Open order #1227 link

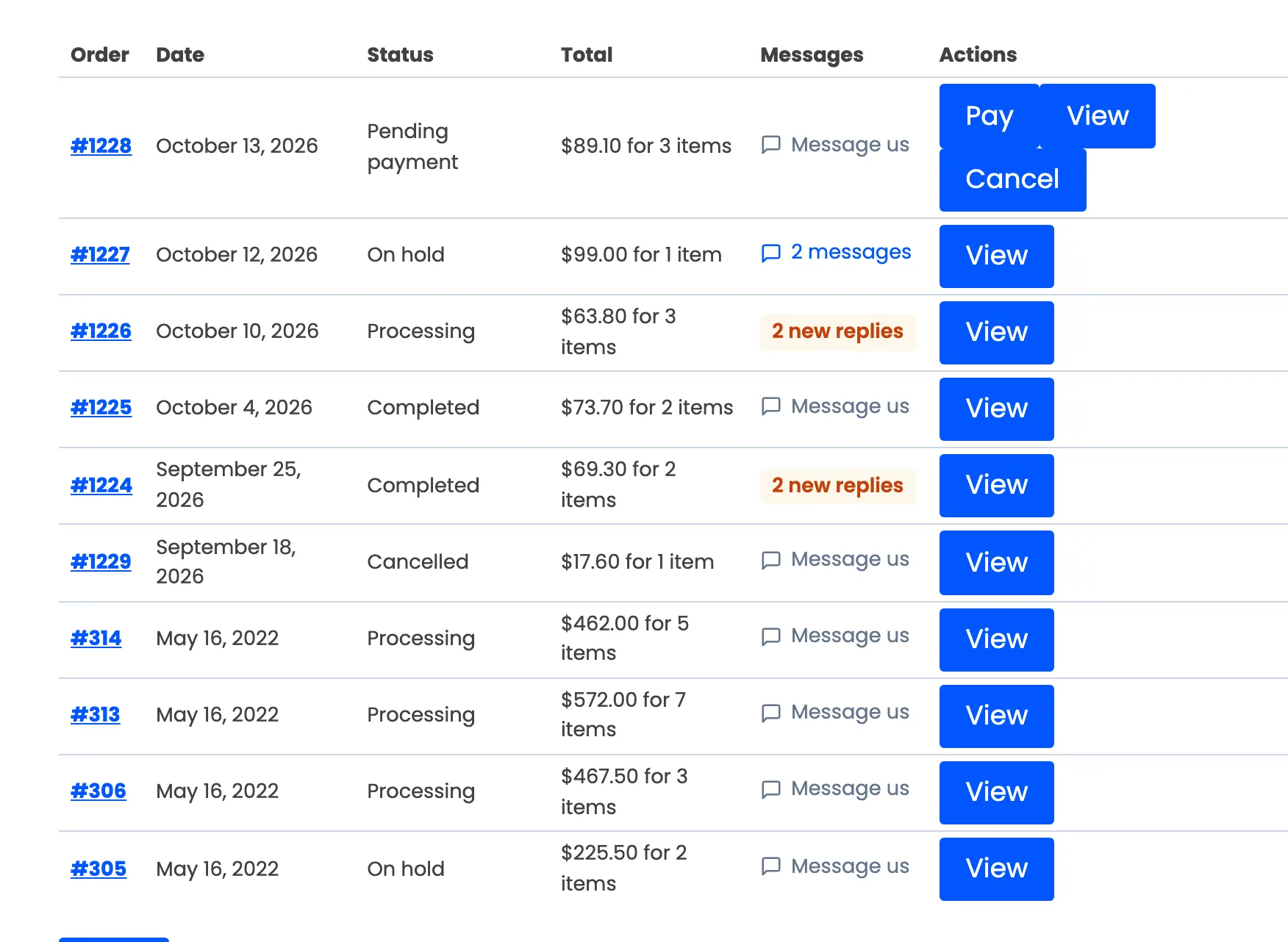tap(100, 254)
